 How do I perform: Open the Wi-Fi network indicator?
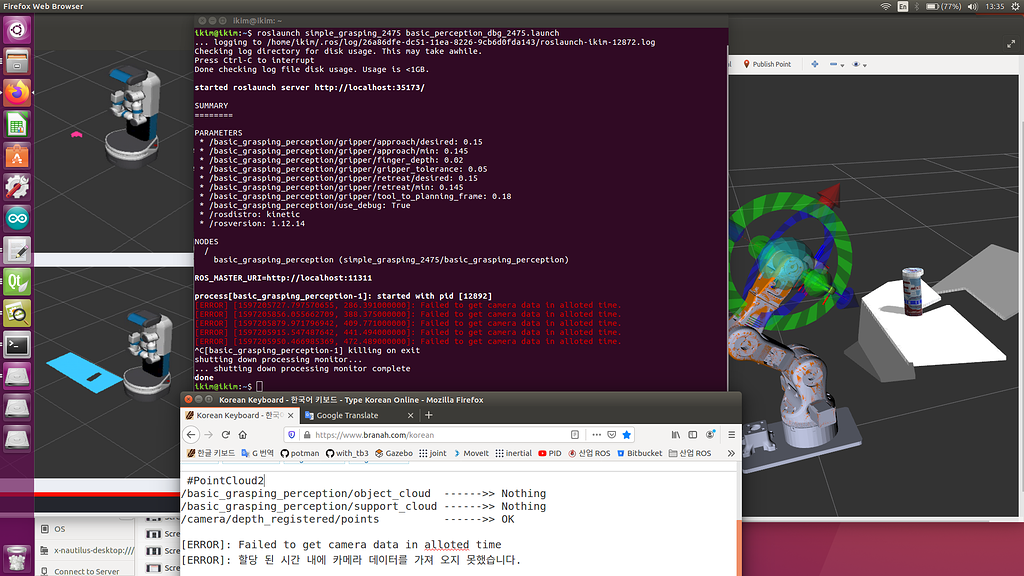coord(886,7)
